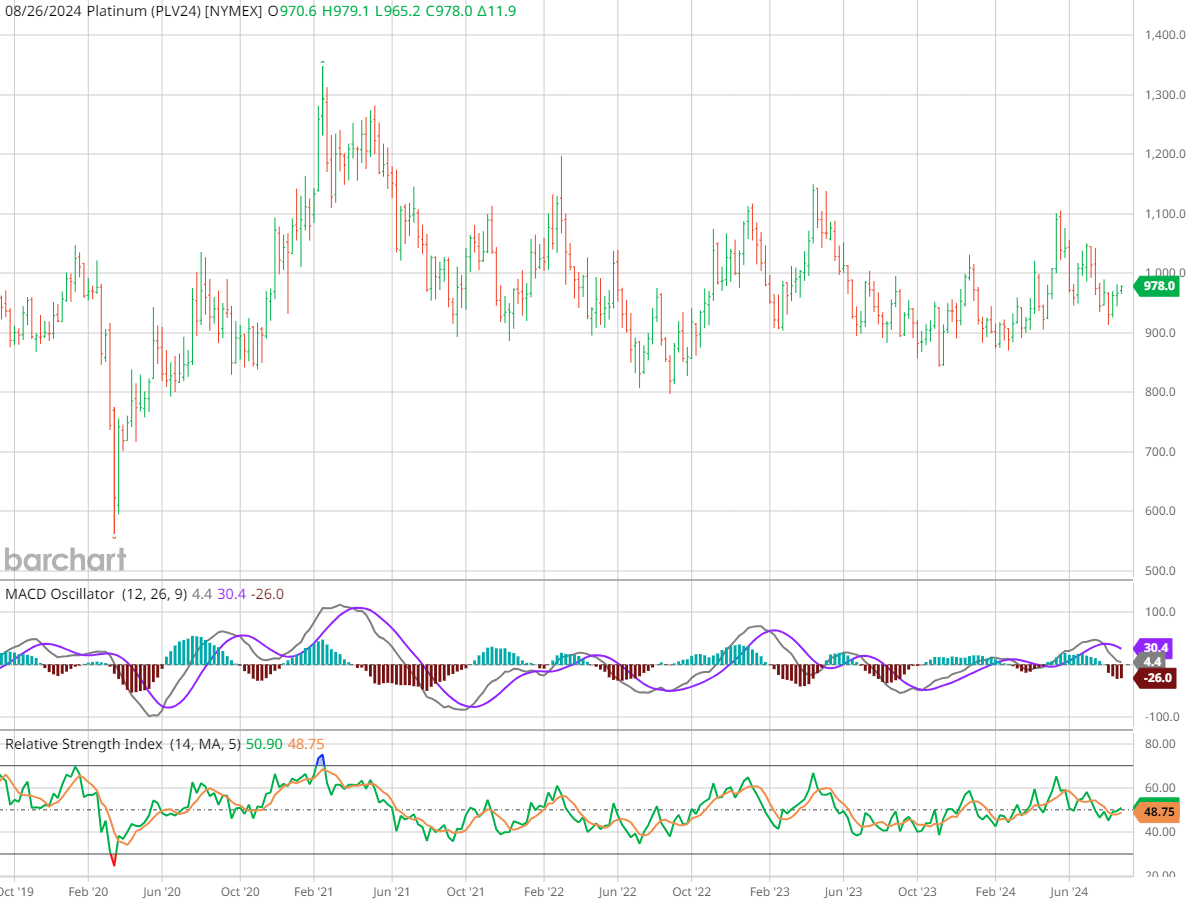Click the 08/26/2024 date in header
Image resolution: width=1190 pixels, height=905 pixels.
click(x=43, y=11)
